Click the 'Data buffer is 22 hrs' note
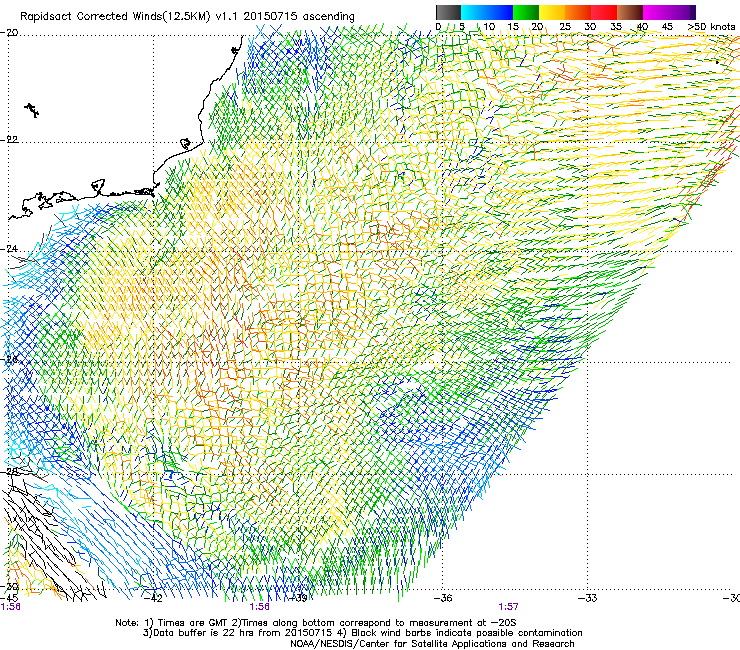 click(362, 633)
